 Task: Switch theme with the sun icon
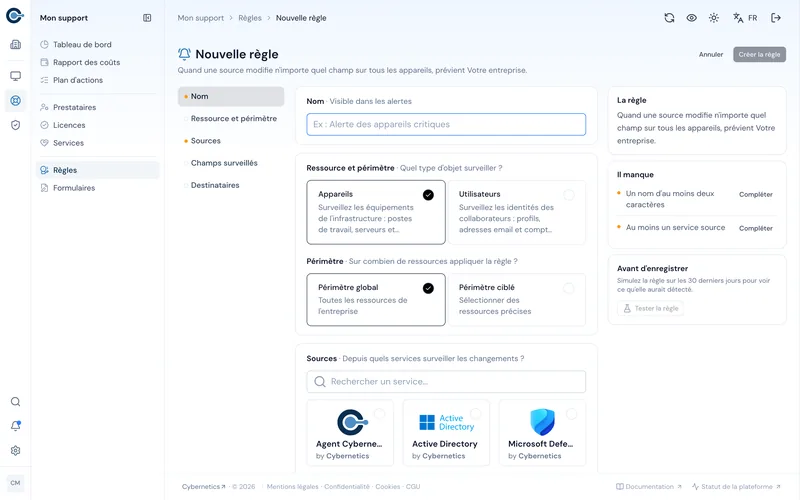[714, 18]
